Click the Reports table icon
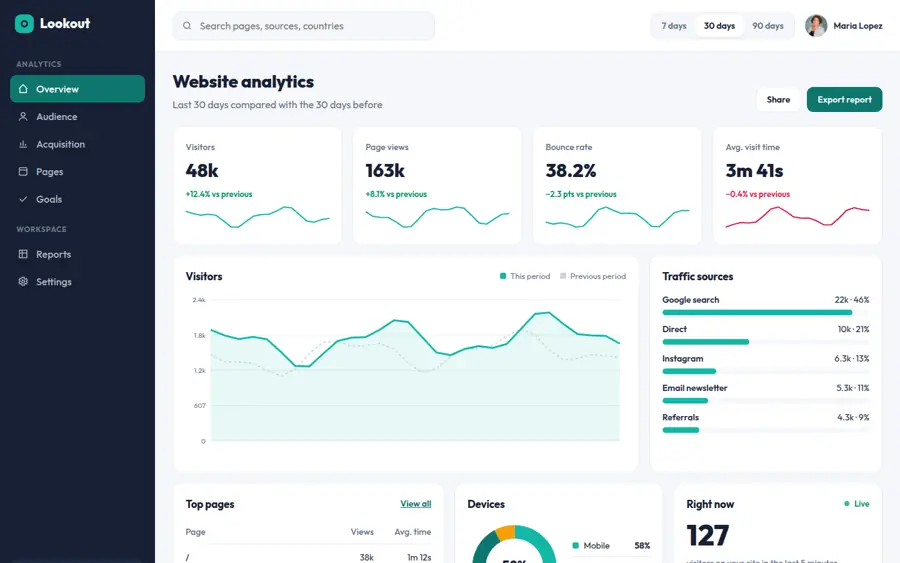The width and height of the screenshot is (900, 563). [x=23, y=254]
